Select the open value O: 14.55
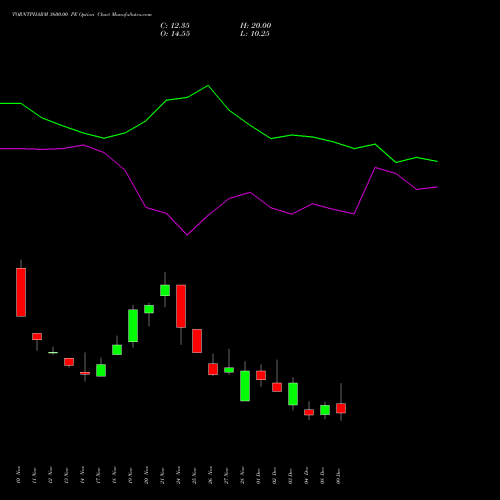This screenshot has height=500, width=500. pyautogui.click(x=175, y=34)
